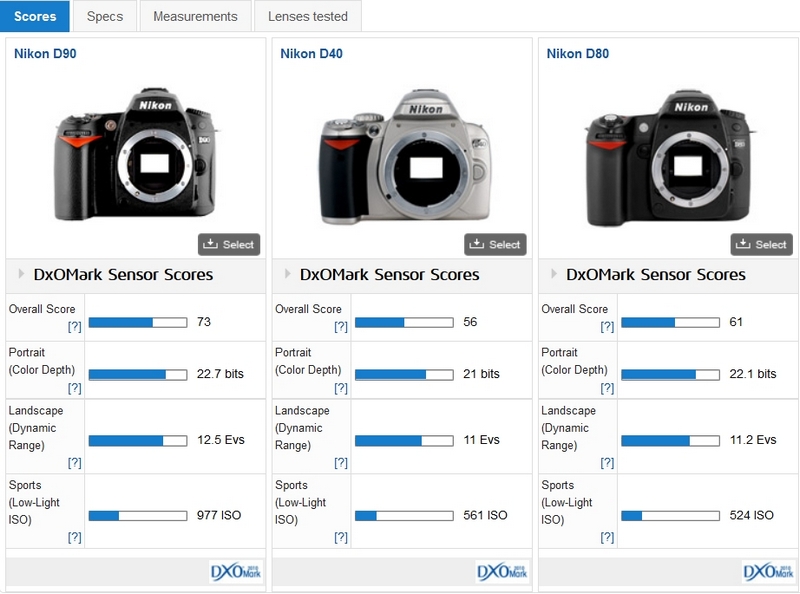Click Nikon D90 overall score bar

(138, 322)
